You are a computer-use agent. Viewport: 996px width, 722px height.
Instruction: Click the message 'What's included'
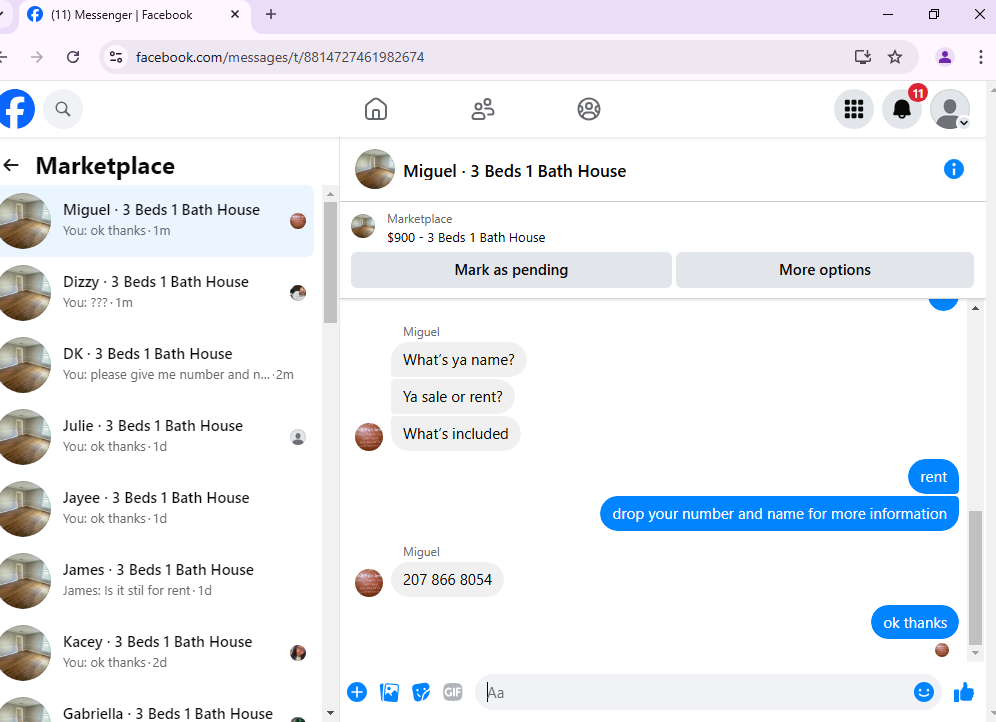click(x=455, y=434)
